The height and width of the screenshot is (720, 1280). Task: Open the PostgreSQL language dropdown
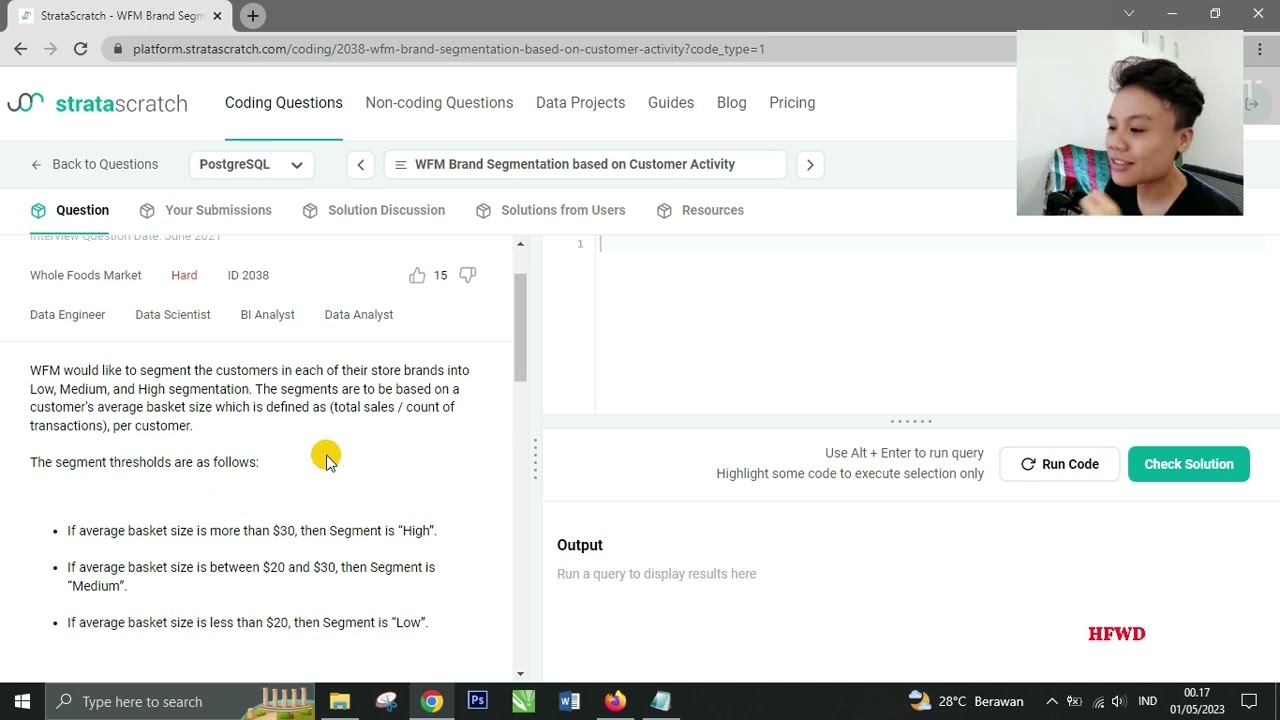[251, 165]
